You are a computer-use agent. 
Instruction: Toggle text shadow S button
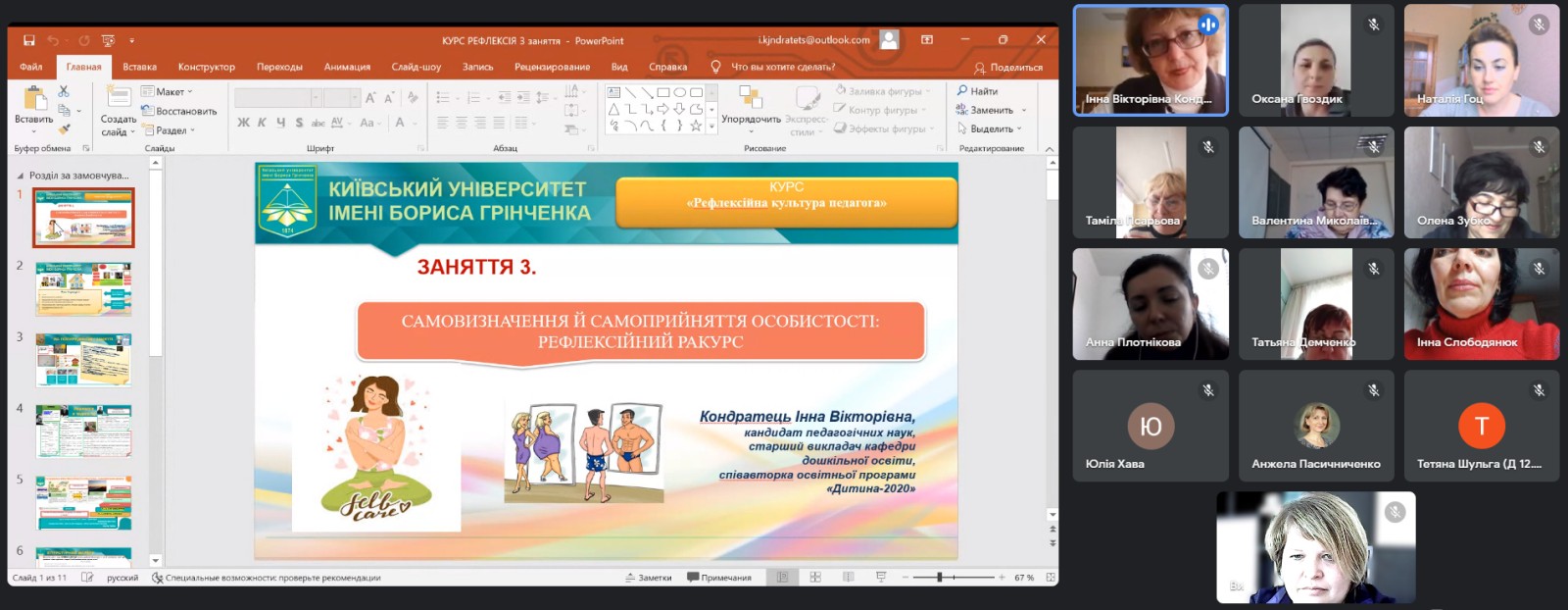point(299,123)
